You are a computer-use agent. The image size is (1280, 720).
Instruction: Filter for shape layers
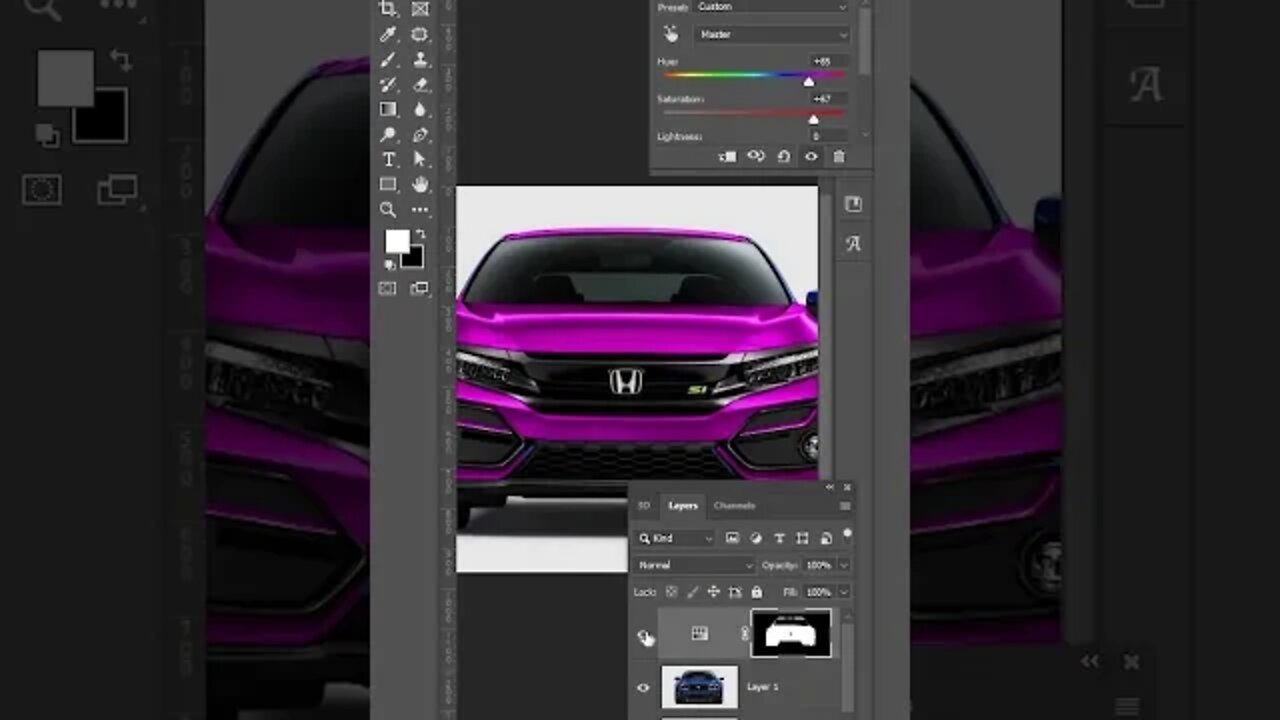tap(802, 538)
